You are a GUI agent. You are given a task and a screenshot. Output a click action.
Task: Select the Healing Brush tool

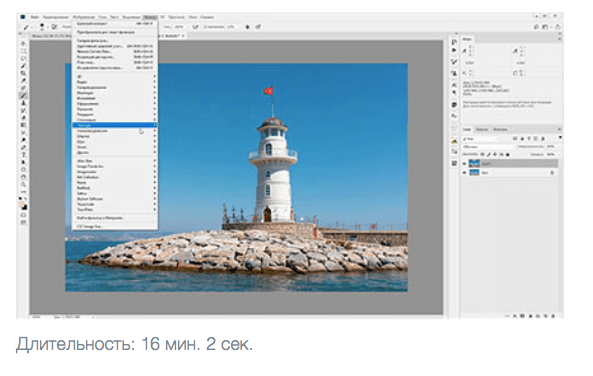23,88
